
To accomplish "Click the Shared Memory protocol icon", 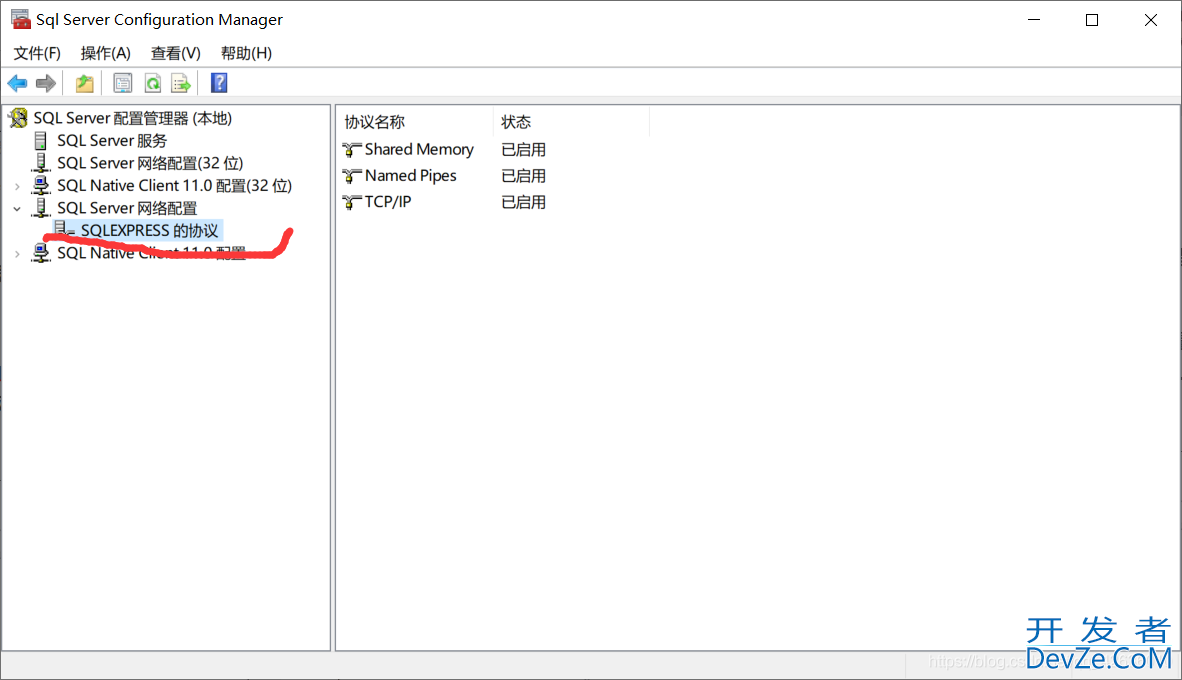I will point(351,149).
